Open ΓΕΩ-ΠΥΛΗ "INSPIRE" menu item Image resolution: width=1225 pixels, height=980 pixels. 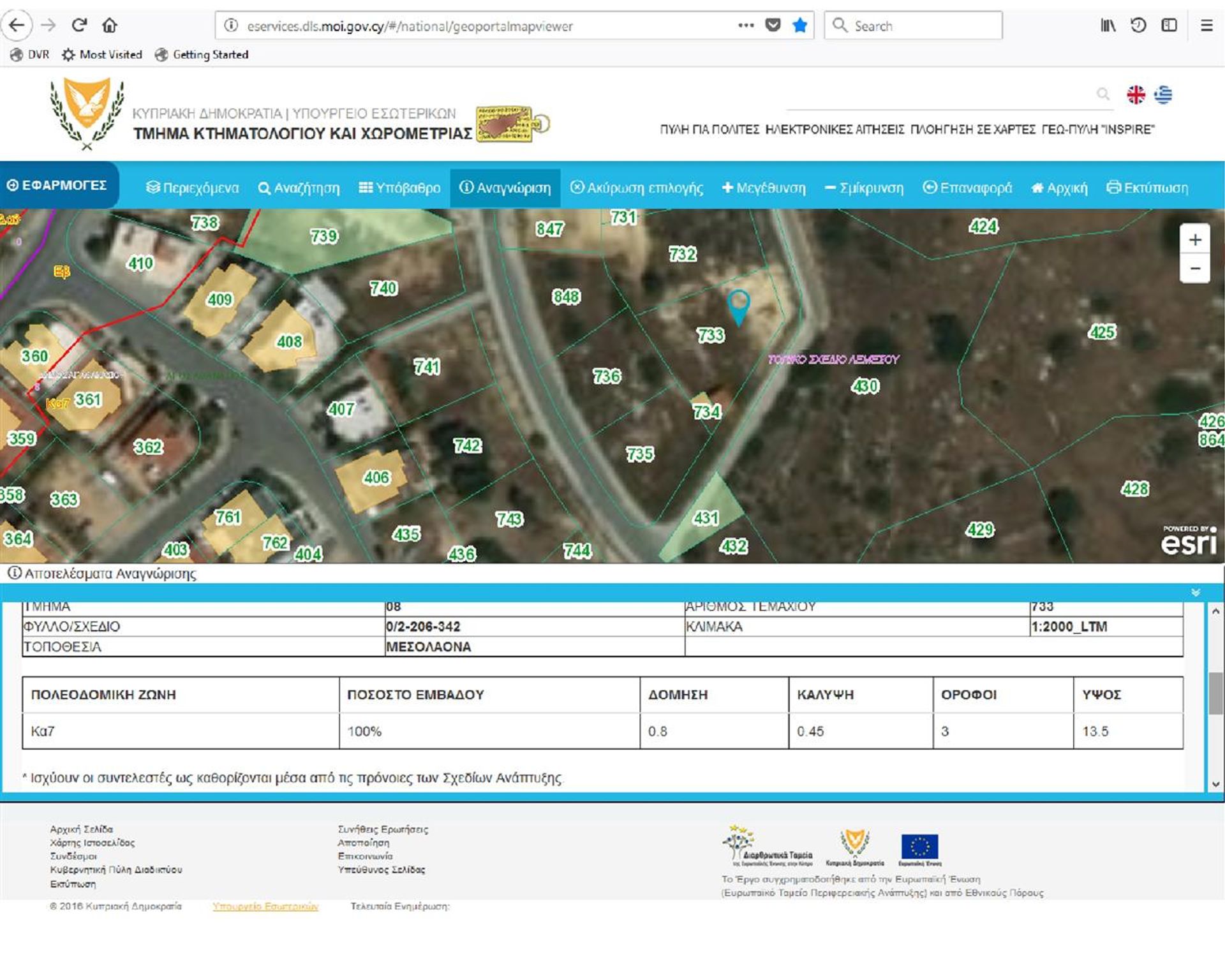[1098, 130]
